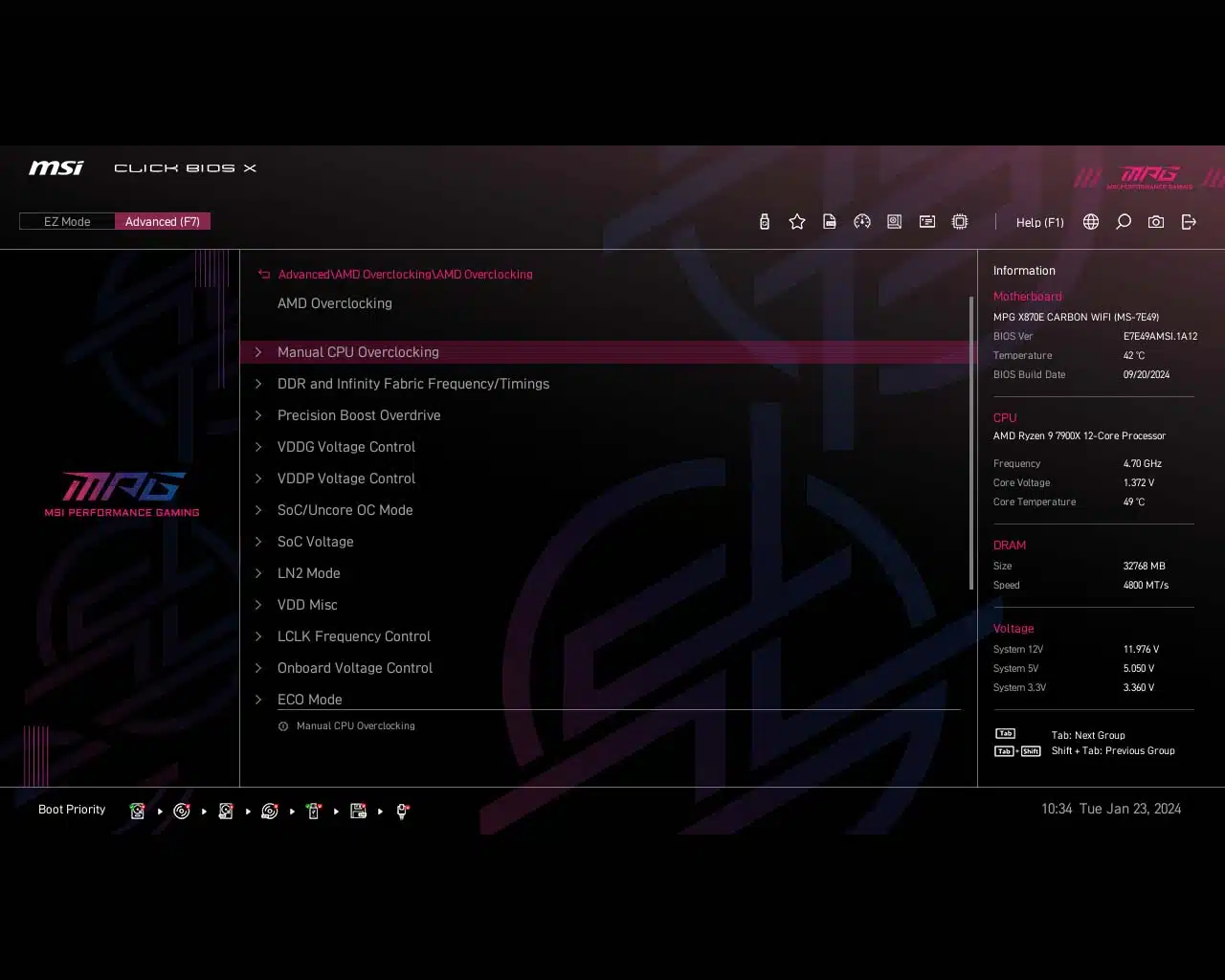Click the clock '10:34 Tue Jan 23, 2024'
1225x980 pixels.
click(1111, 809)
